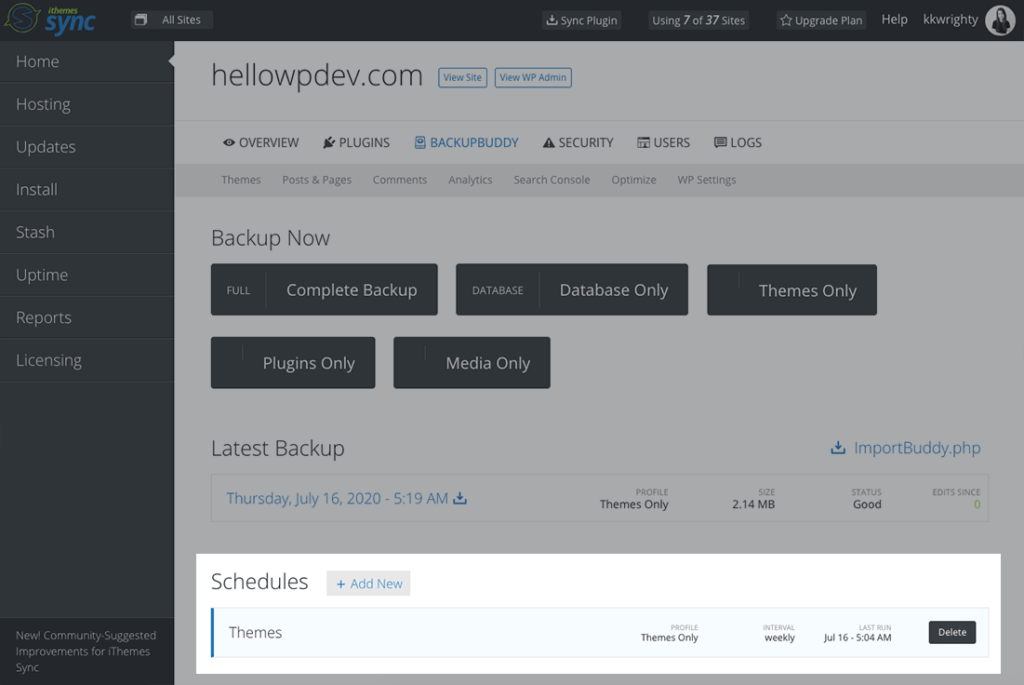Open Community-Suggested Improvements notice
Image resolution: width=1024 pixels, height=685 pixels.
tap(86, 651)
